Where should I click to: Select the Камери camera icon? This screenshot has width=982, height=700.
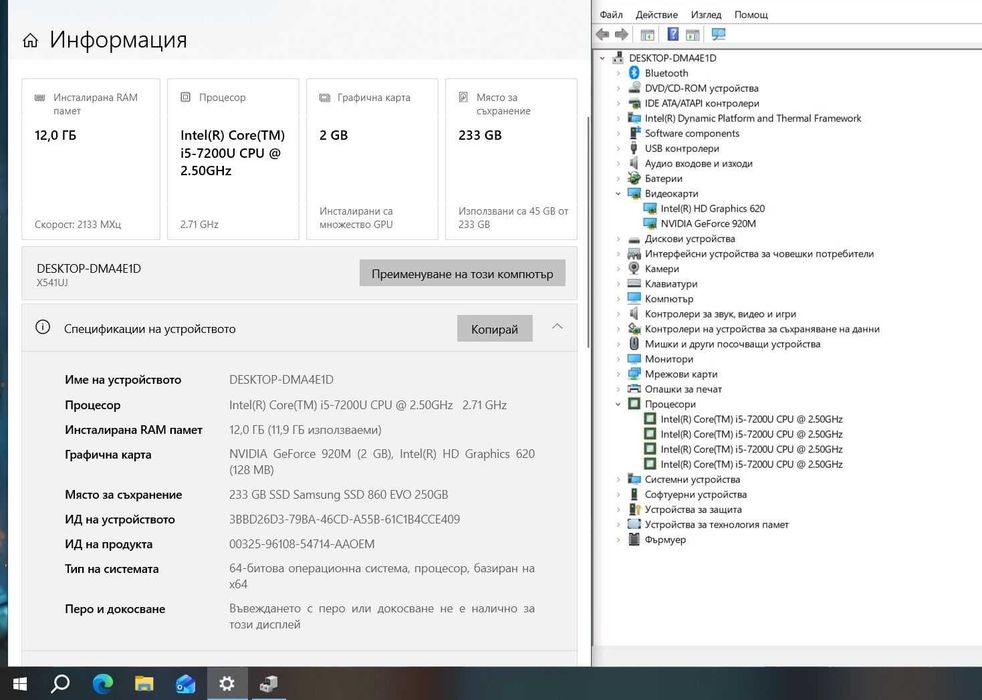click(634, 269)
